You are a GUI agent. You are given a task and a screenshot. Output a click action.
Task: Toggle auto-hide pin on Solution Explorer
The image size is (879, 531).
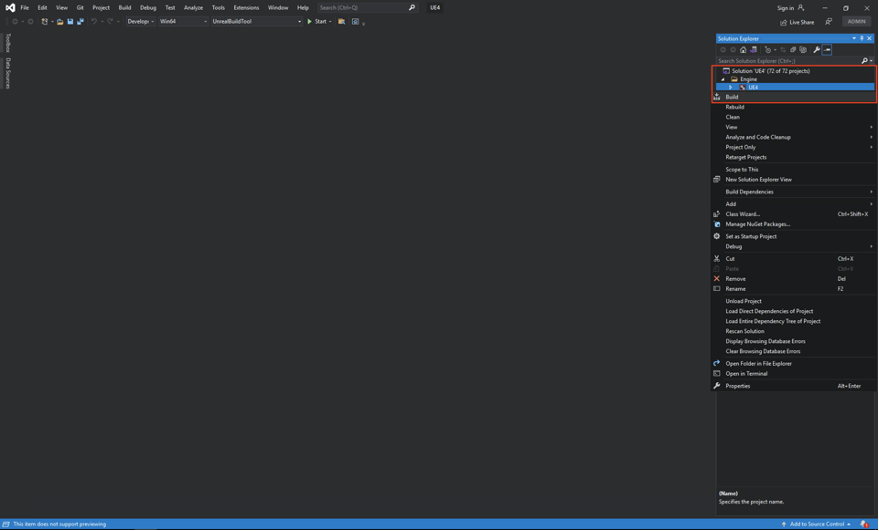(x=862, y=38)
